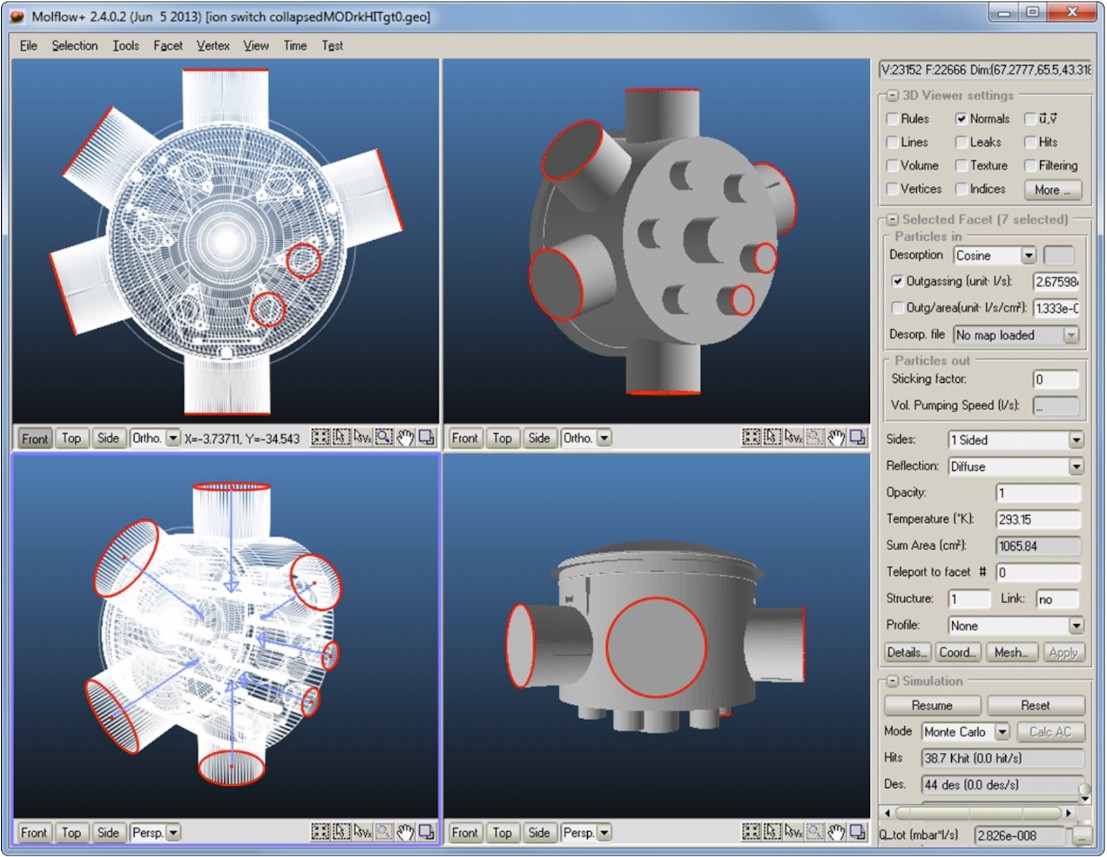Click the vertex select tool in the top-left viewer
Image resolution: width=1107 pixels, height=857 pixels.
point(363,438)
